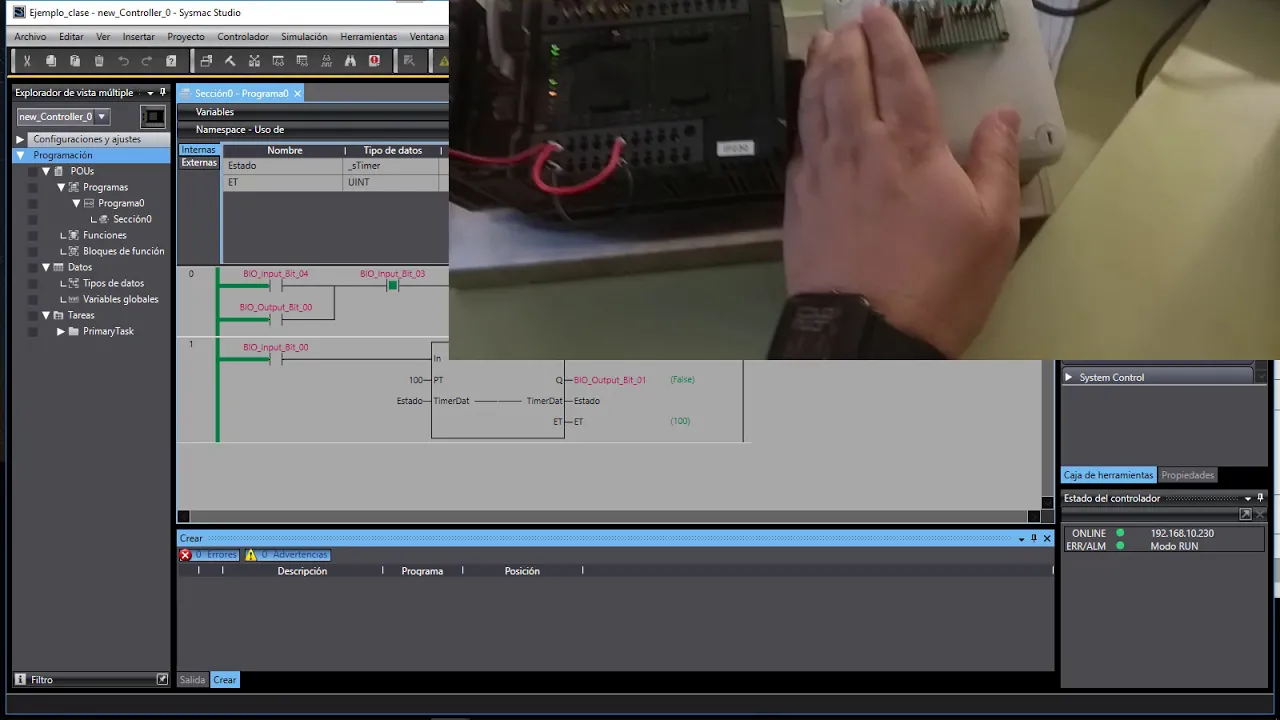Image resolution: width=1280 pixels, height=720 pixels.
Task: Open the Controlador menu
Action: (x=243, y=36)
